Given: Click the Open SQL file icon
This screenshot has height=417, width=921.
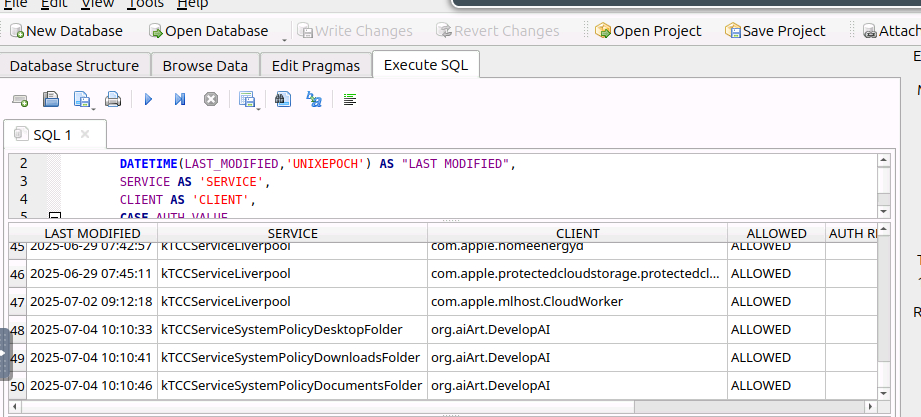Looking at the screenshot, I should click(51, 100).
